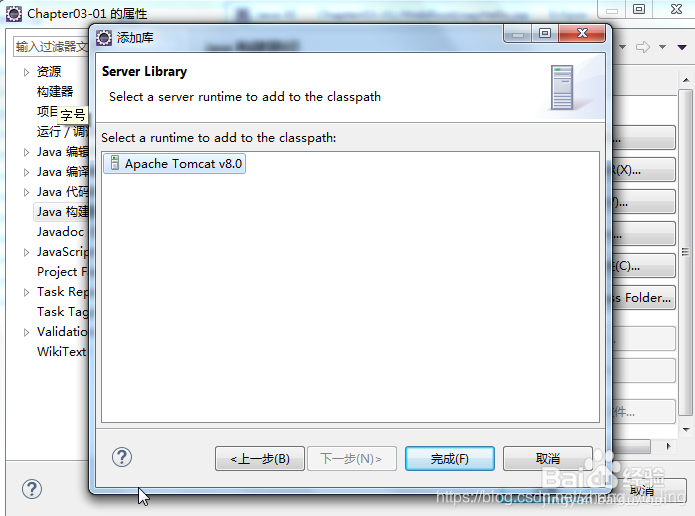
Task: Click the forward navigation arrow icon
Action: (643, 47)
